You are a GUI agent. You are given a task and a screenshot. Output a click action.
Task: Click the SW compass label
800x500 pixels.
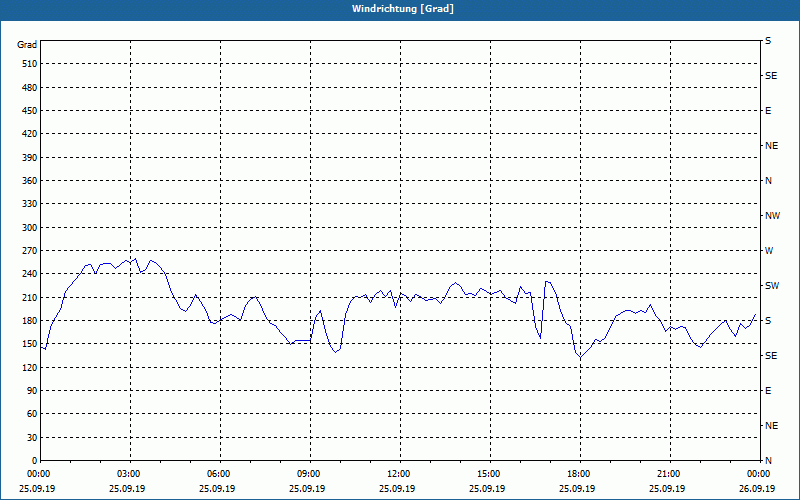(x=772, y=286)
